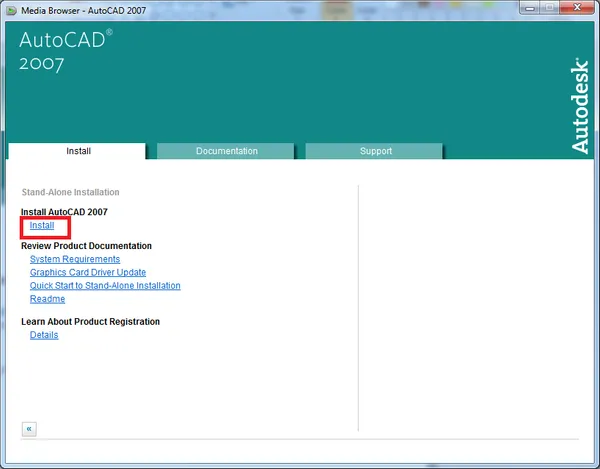600x469 pixels.
Task: Open Quick Start to Stand-Alone Installation link
Action: pyautogui.click(x=105, y=286)
